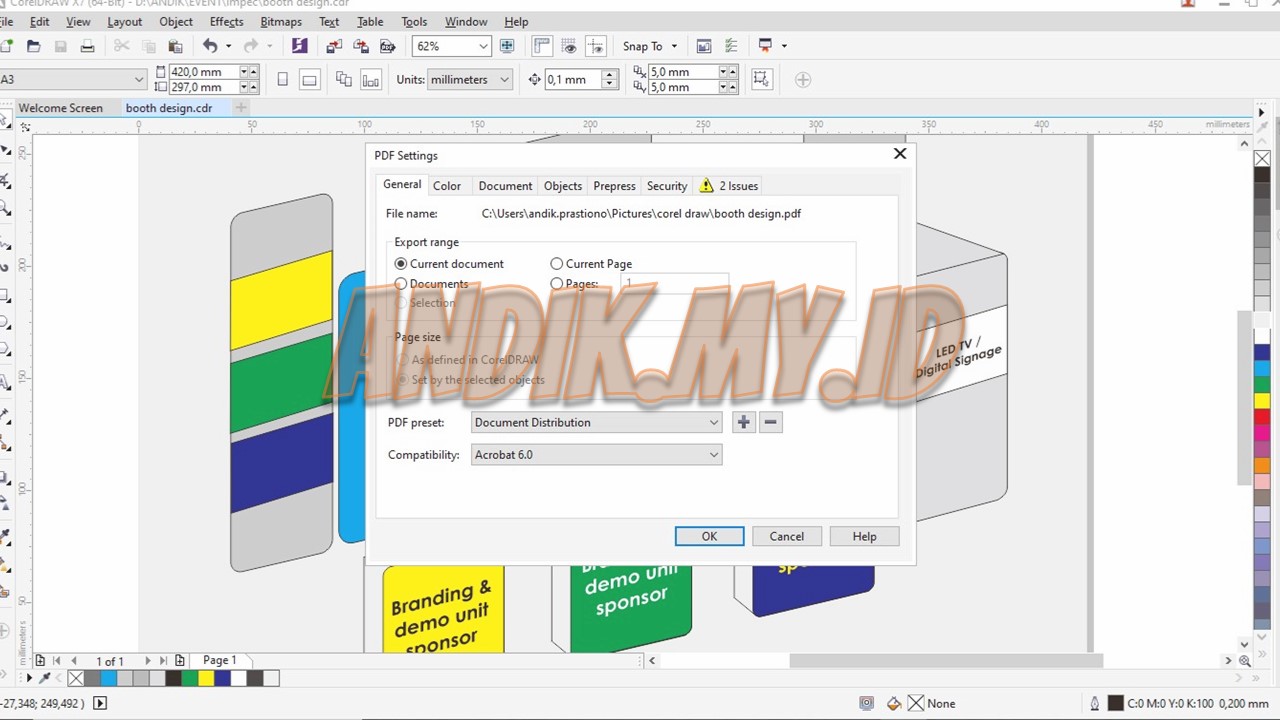
Task: Switch to the Security tab
Action: point(666,186)
